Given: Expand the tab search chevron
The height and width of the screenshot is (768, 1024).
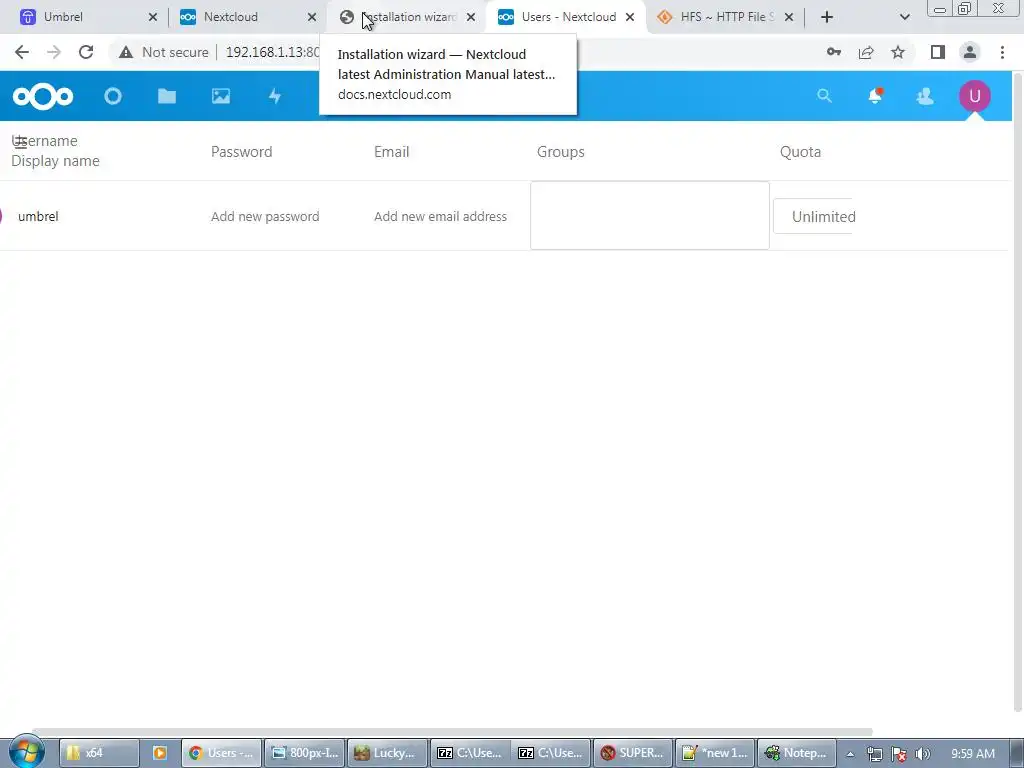Looking at the screenshot, I should (x=904, y=17).
